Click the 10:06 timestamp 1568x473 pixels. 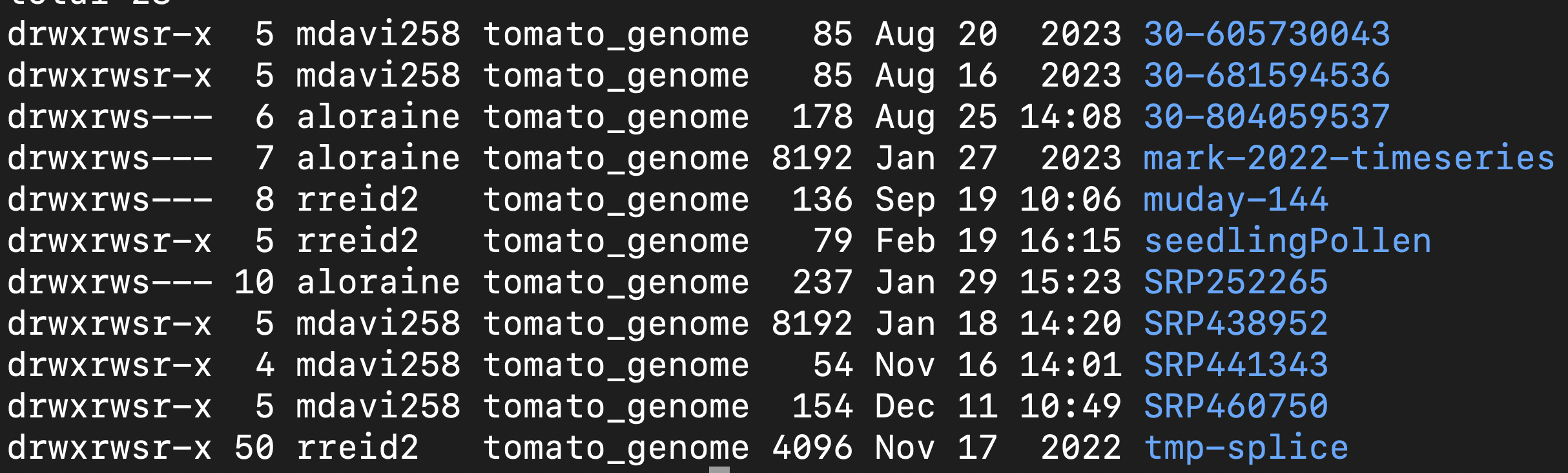1070,200
